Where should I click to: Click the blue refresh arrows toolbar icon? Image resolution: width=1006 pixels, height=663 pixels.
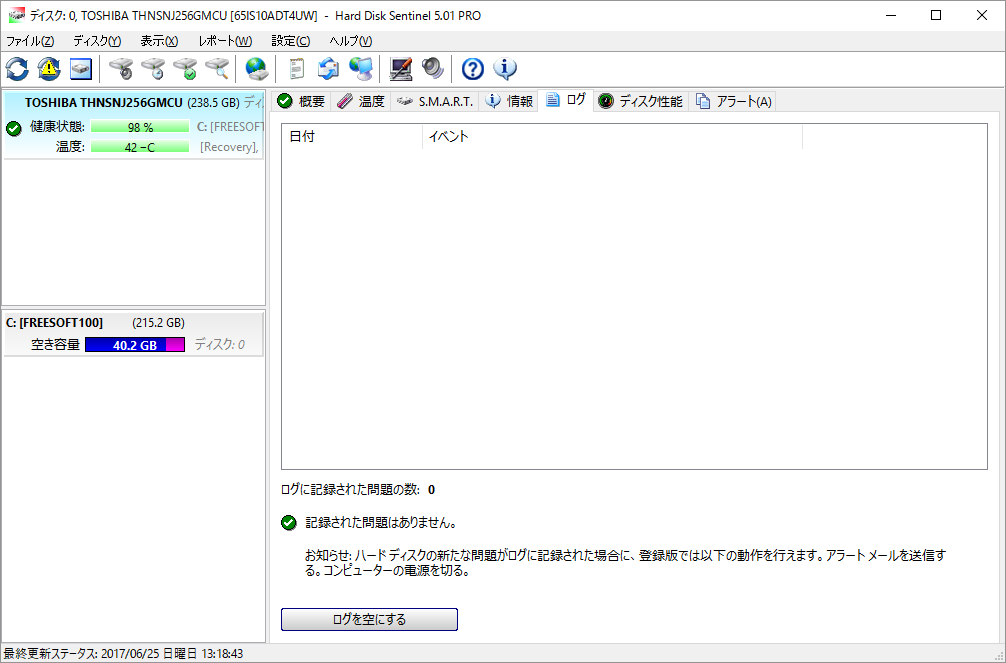17,69
